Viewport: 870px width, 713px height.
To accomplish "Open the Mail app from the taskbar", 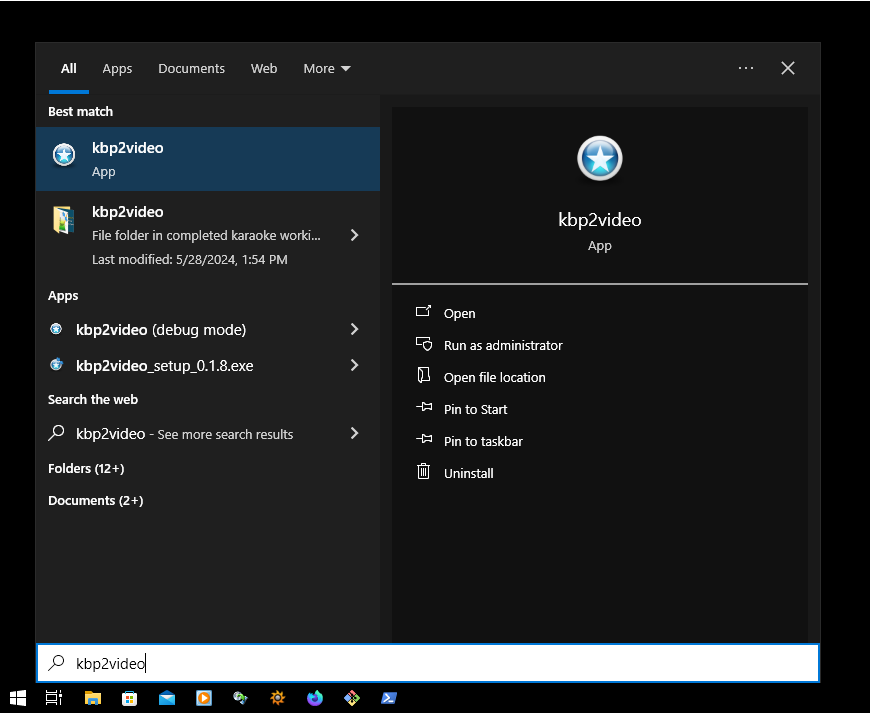I will [x=166, y=698].
